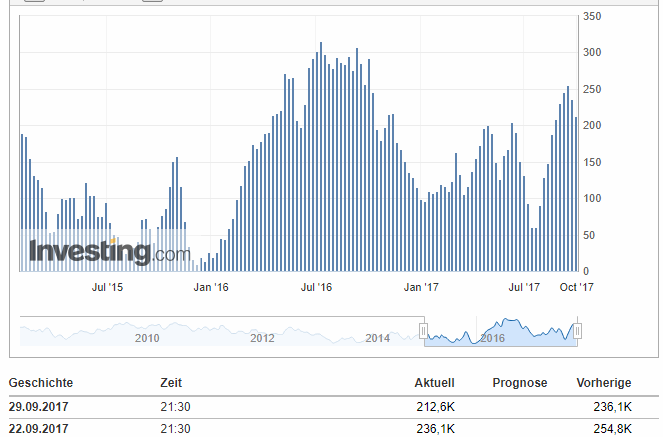Select the 212,6K actual value
This screenshot has width=663, height=437.
click(436, 407)
